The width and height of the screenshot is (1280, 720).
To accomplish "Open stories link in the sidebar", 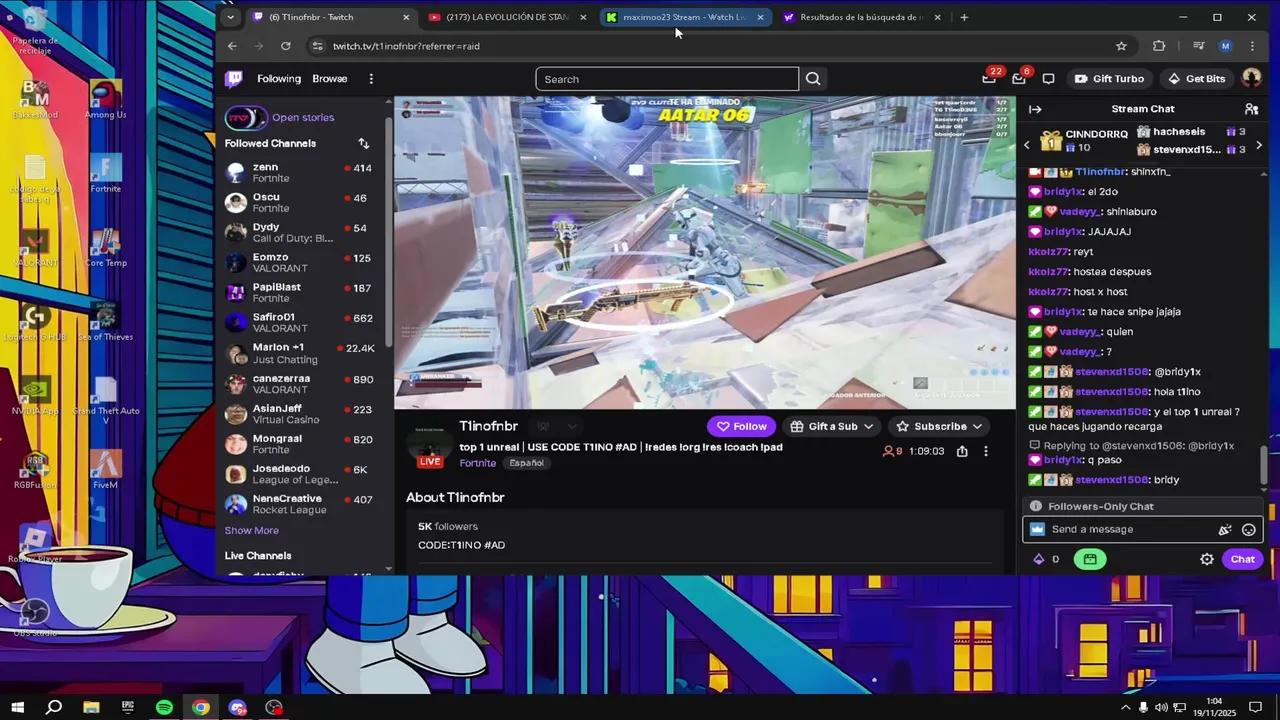I will (x=303, y=118).
